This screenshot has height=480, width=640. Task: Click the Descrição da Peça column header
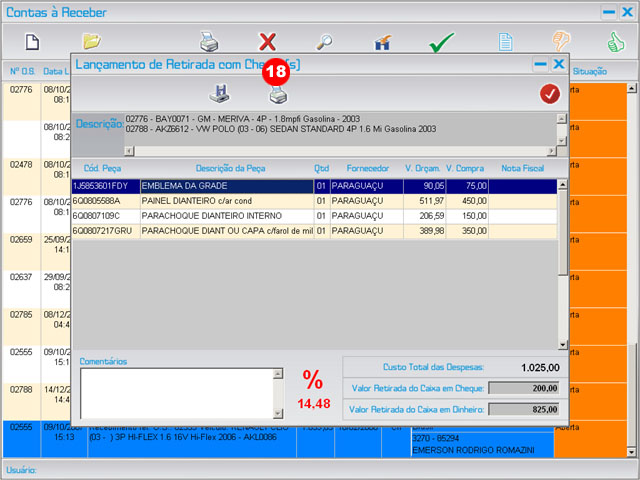[230, 168]
